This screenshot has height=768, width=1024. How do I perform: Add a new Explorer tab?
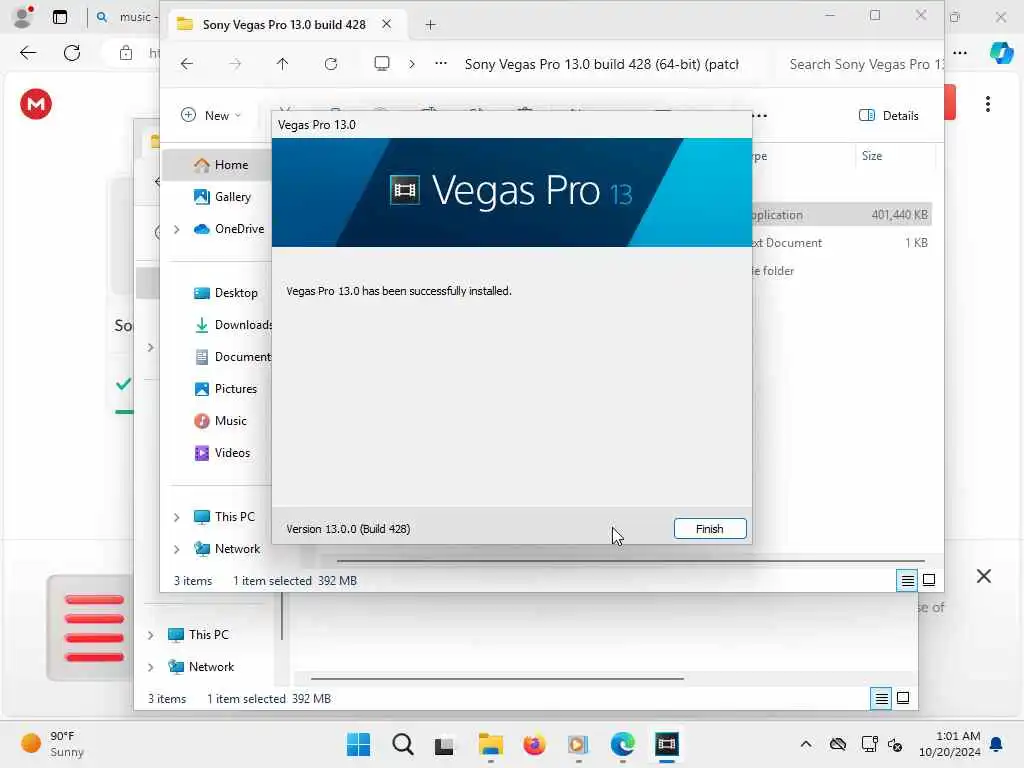pos(430,25)
